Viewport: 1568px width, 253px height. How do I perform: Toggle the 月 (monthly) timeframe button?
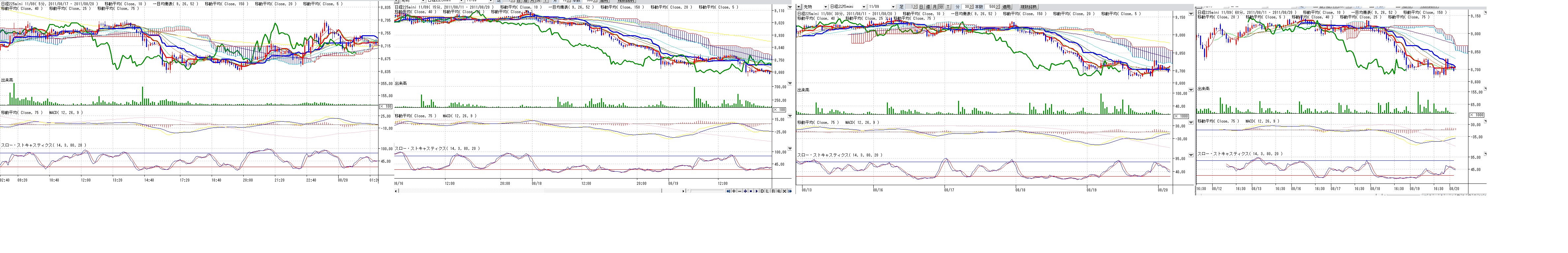pyautogui.click(x=935, y=7)
